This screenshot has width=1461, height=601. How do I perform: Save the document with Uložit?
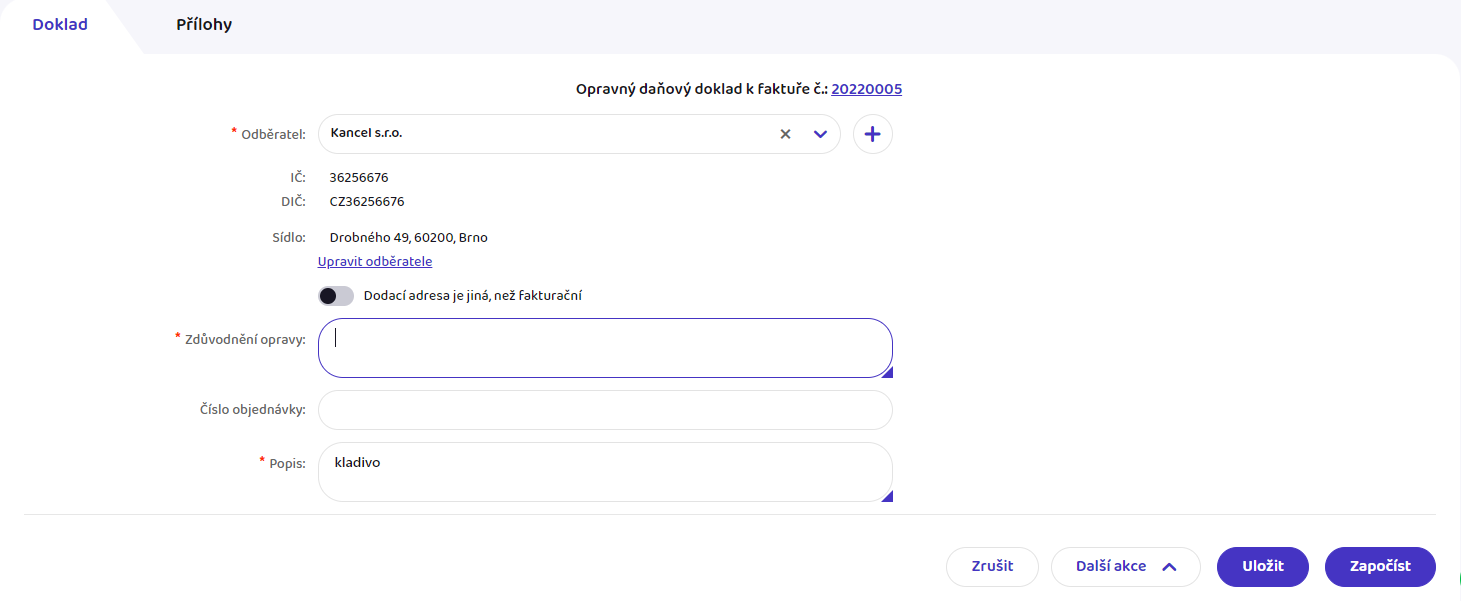pyautogui.click(x=1263, y=566)
